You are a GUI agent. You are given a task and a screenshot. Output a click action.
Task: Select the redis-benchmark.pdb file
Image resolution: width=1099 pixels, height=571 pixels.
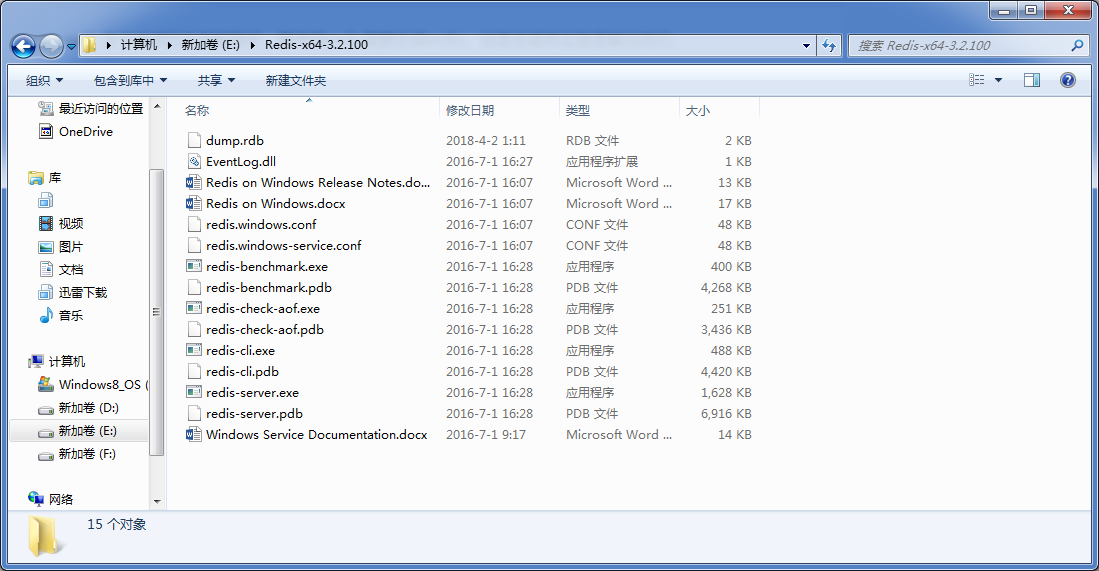tap(268, 287)
